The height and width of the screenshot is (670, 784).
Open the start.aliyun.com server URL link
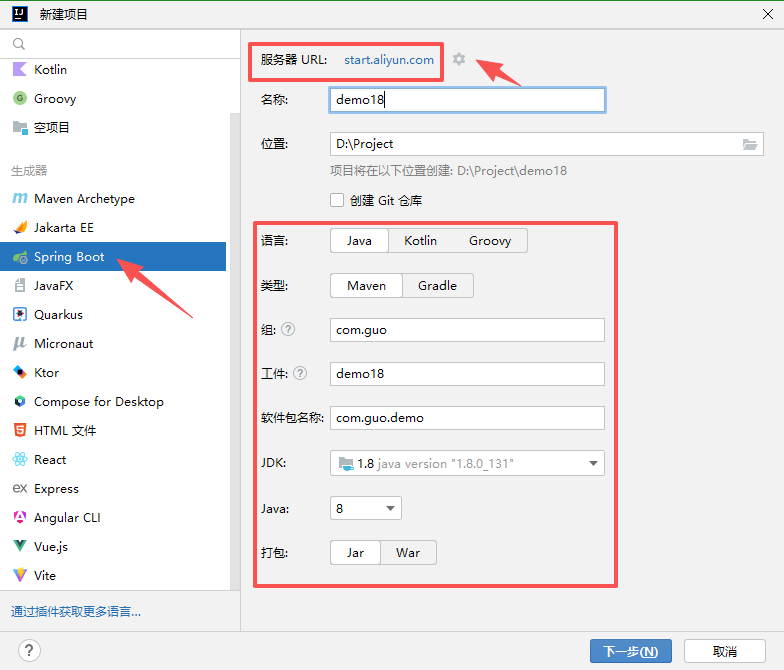(389, 59)
